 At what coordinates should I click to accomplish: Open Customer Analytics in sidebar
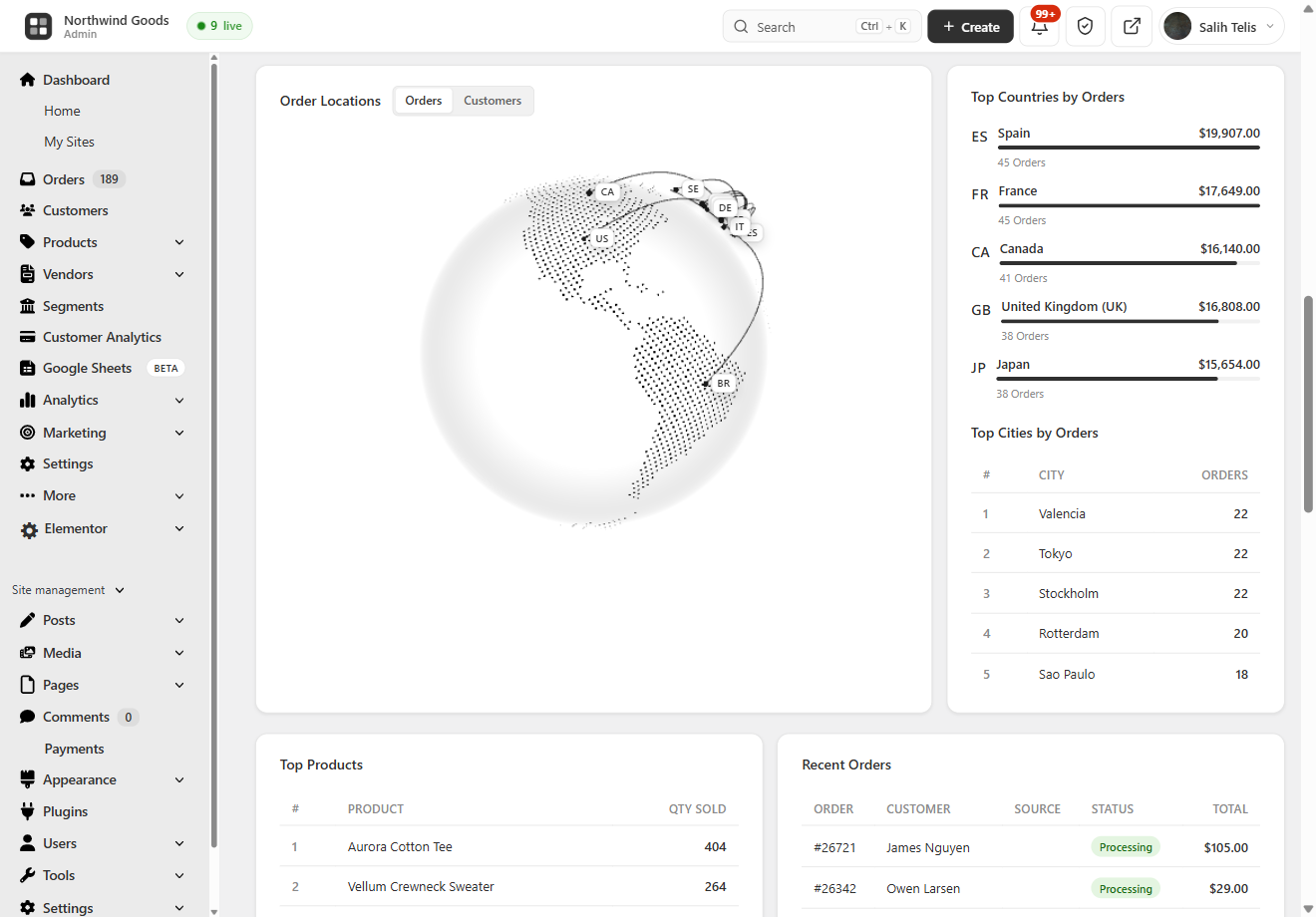pyautogui.click(x=102, y=337)
